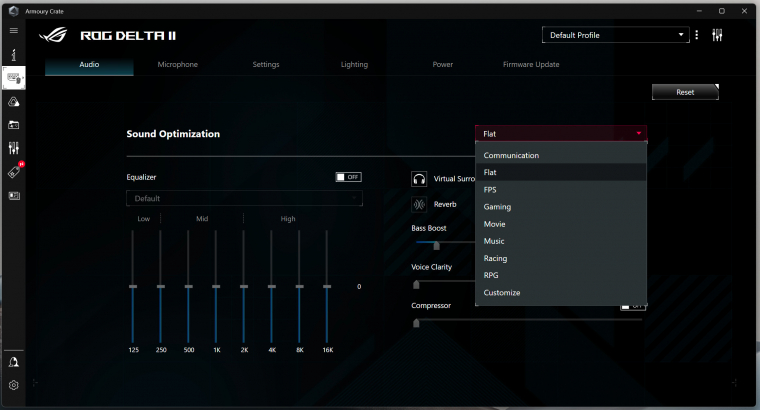
Task: Switch to the Power tab
Action: [x=443, y=64]
